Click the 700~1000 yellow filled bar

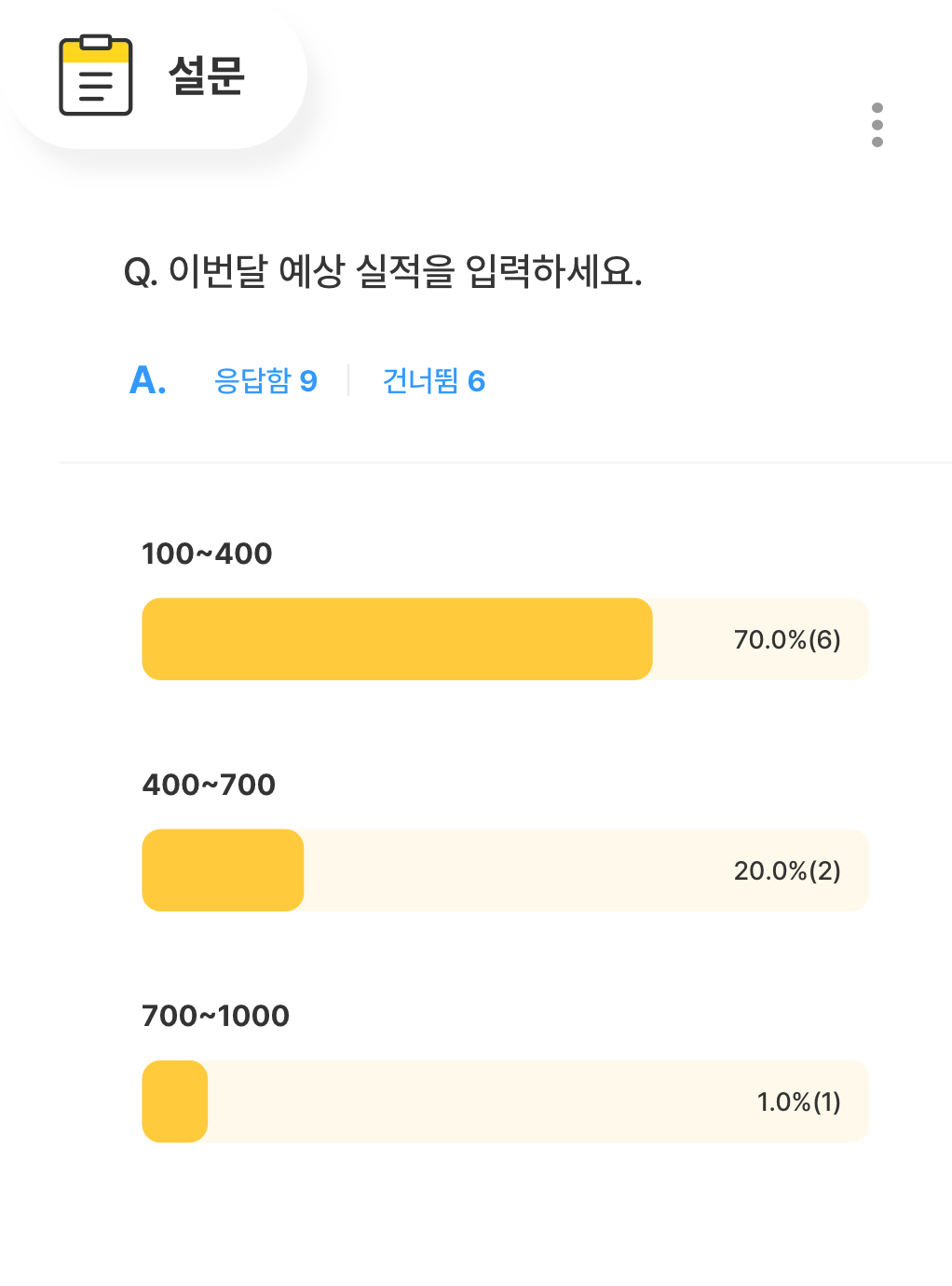[175, 1101]
